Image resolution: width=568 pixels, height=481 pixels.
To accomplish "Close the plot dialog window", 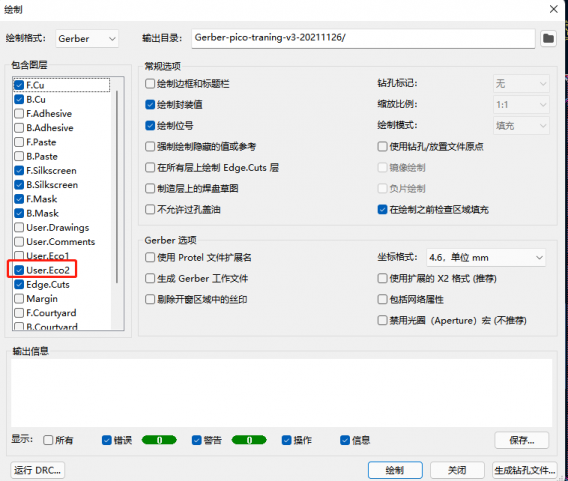I will [554, 9].
